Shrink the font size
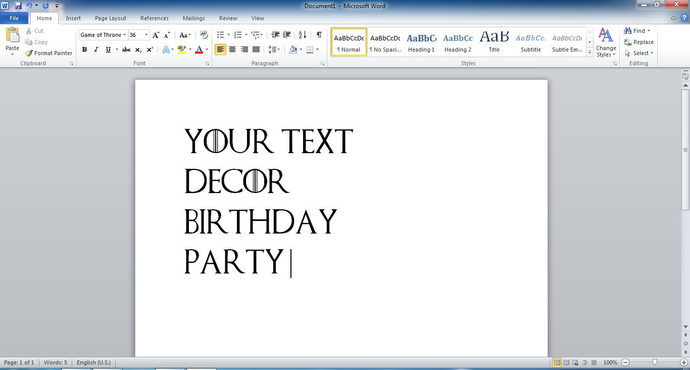This screenshot has height=370, width=690. point(167,35)
